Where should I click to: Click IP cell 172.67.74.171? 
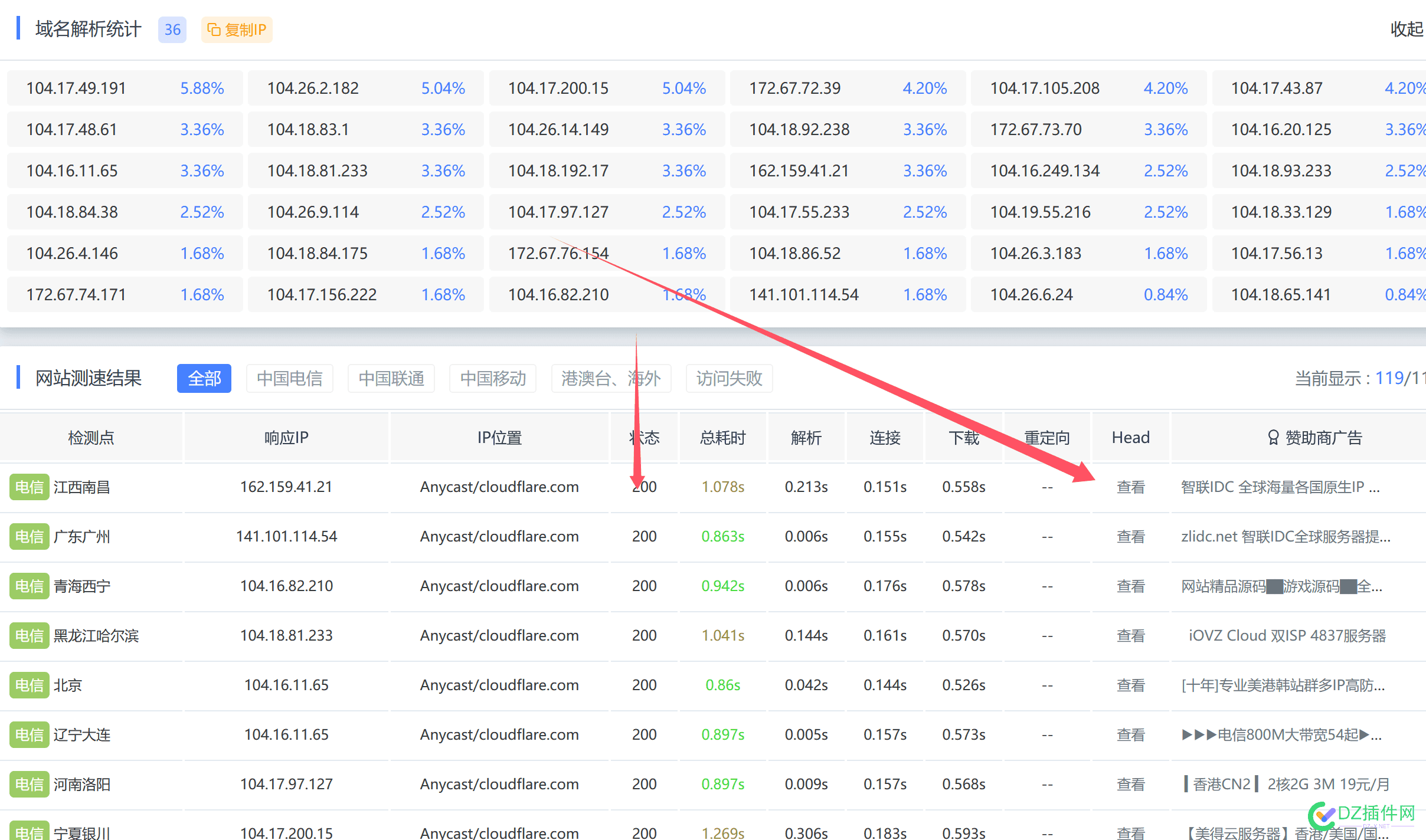[125, 294]
